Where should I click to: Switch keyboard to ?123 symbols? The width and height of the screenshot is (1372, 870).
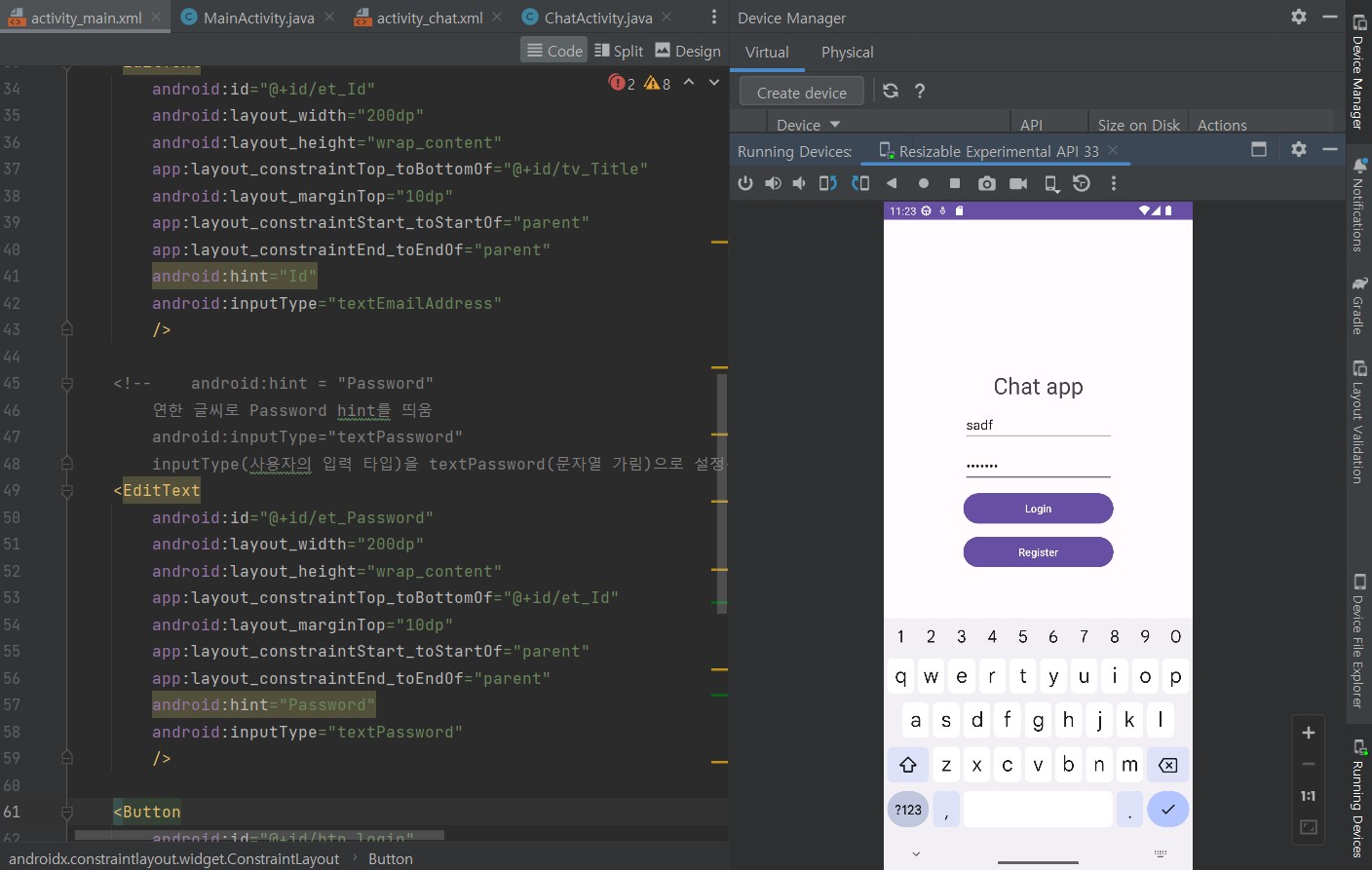tap(908, 810)
